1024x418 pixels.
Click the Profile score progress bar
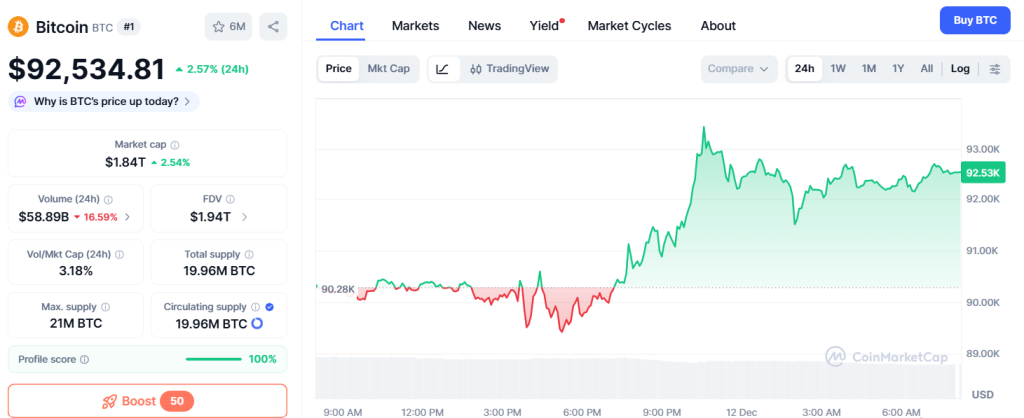213,359
